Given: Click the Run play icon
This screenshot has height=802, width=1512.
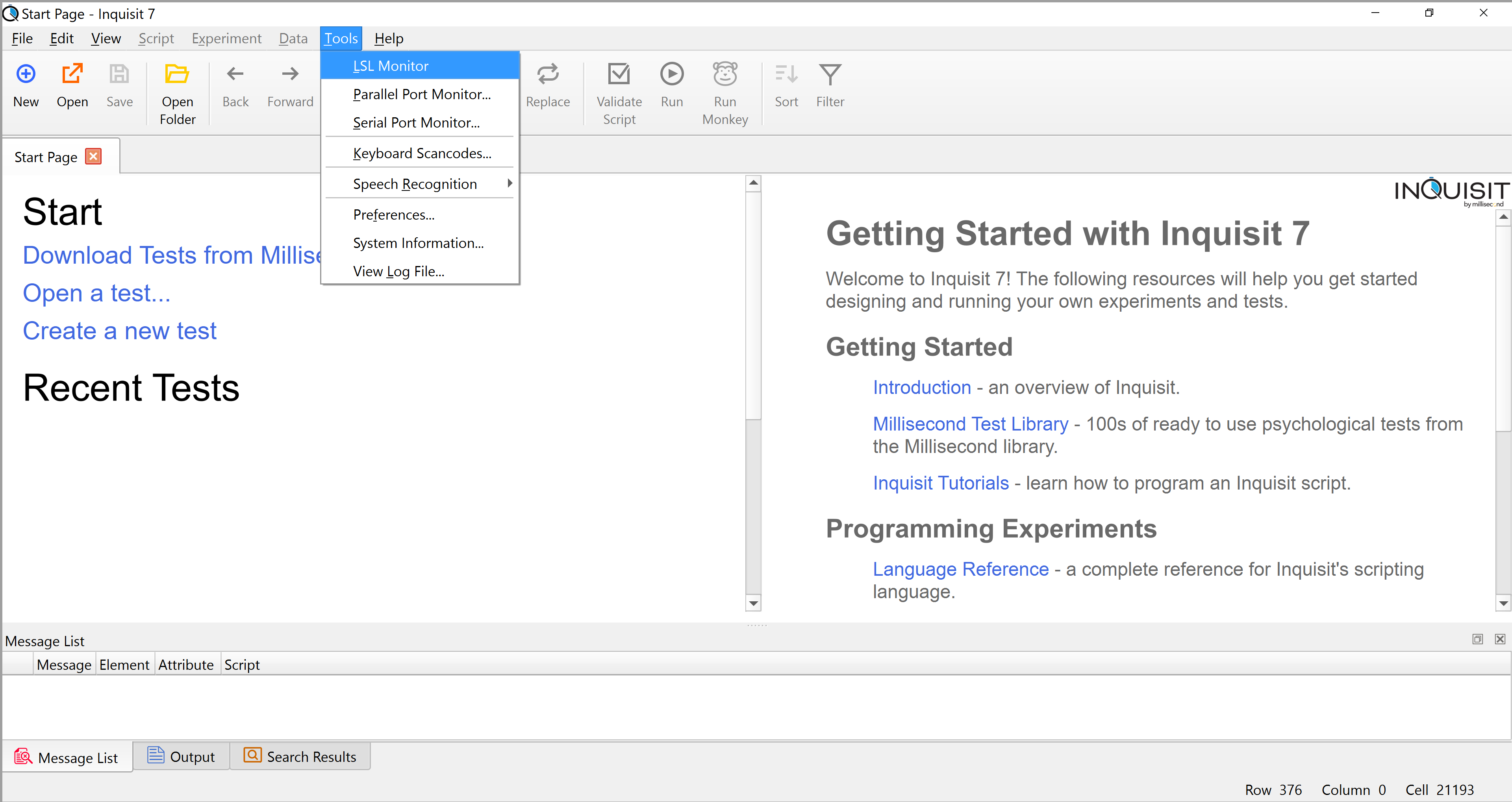Looking at the screenshot, I should coord(671,74).
